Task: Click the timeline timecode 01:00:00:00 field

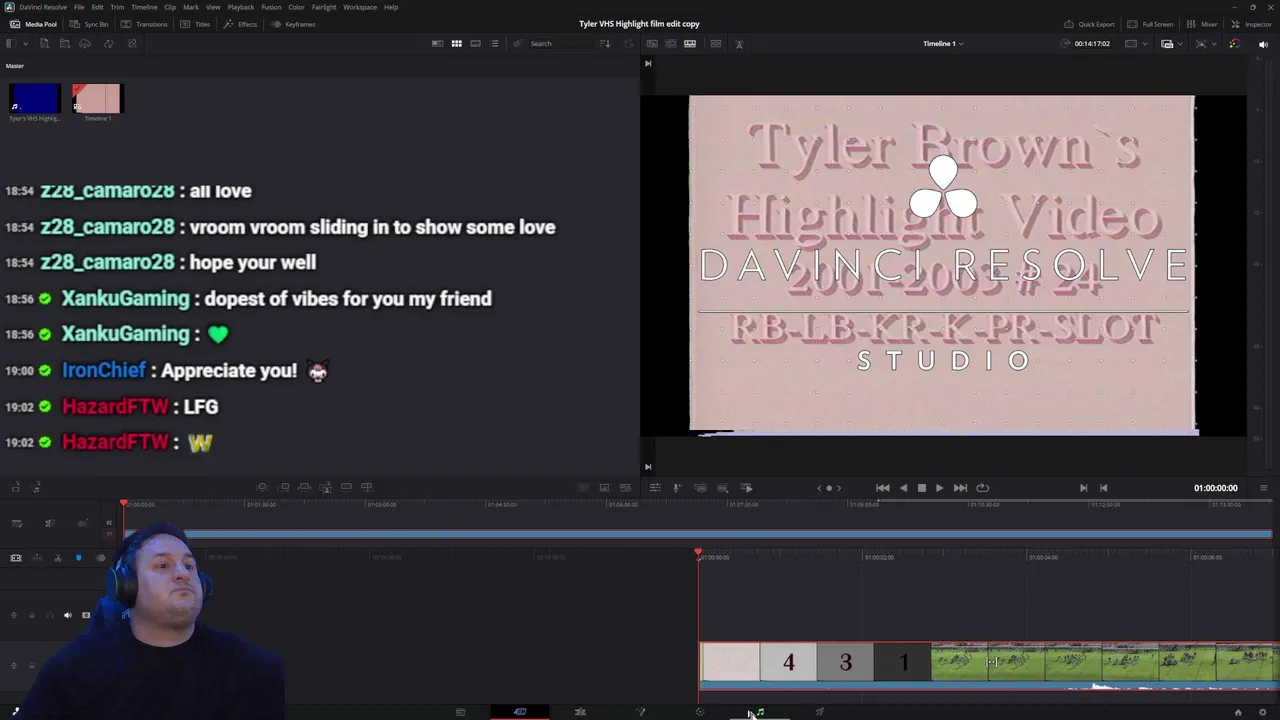Action: coord(1215,488)
